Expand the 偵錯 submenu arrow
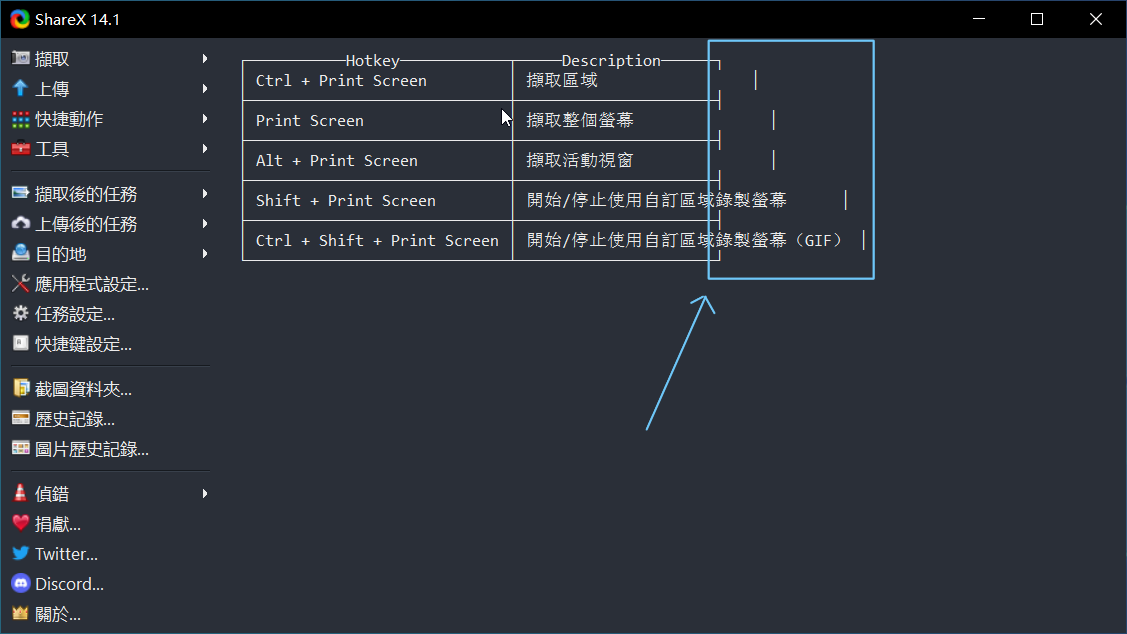1127x634 pixels. [205, 493]
